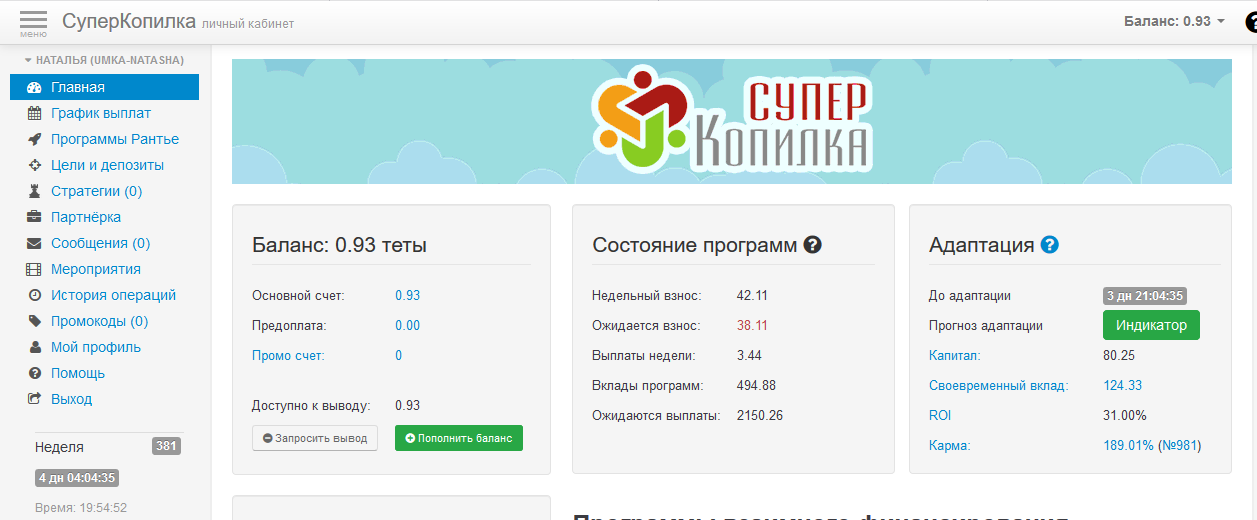Open the Своевременный вклад link
This screenshot has height=520, width=1257.
pyautogui.click(x=998, y=386)
